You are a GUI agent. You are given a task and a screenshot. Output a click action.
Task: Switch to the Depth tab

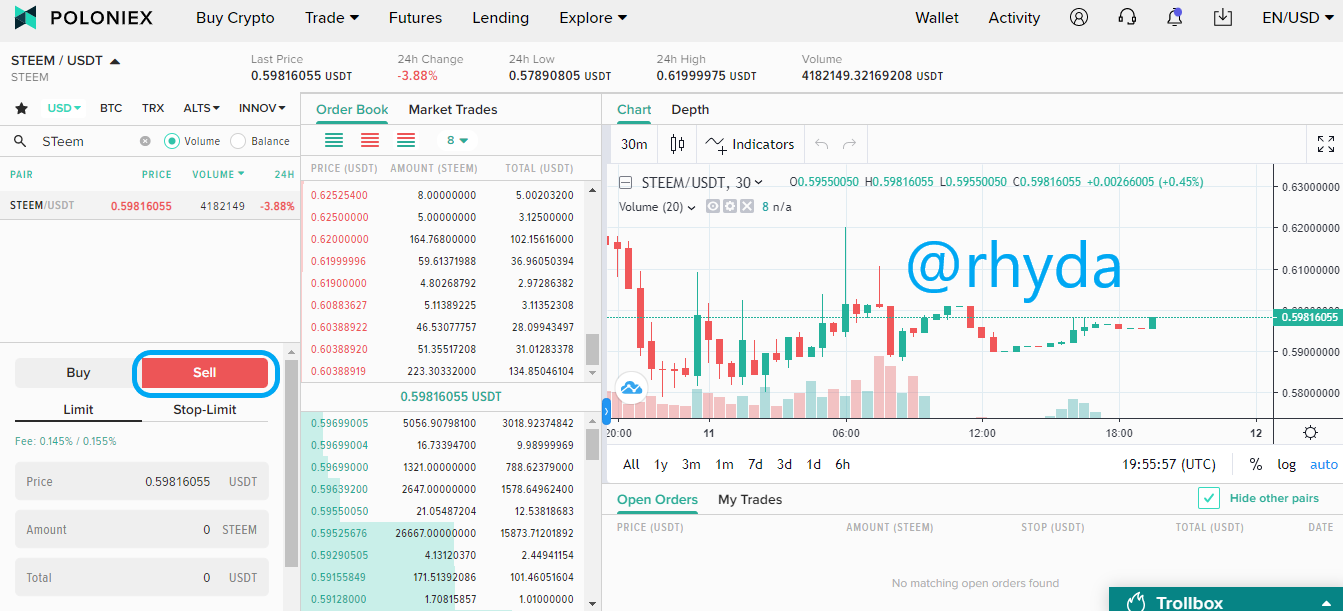690,110
